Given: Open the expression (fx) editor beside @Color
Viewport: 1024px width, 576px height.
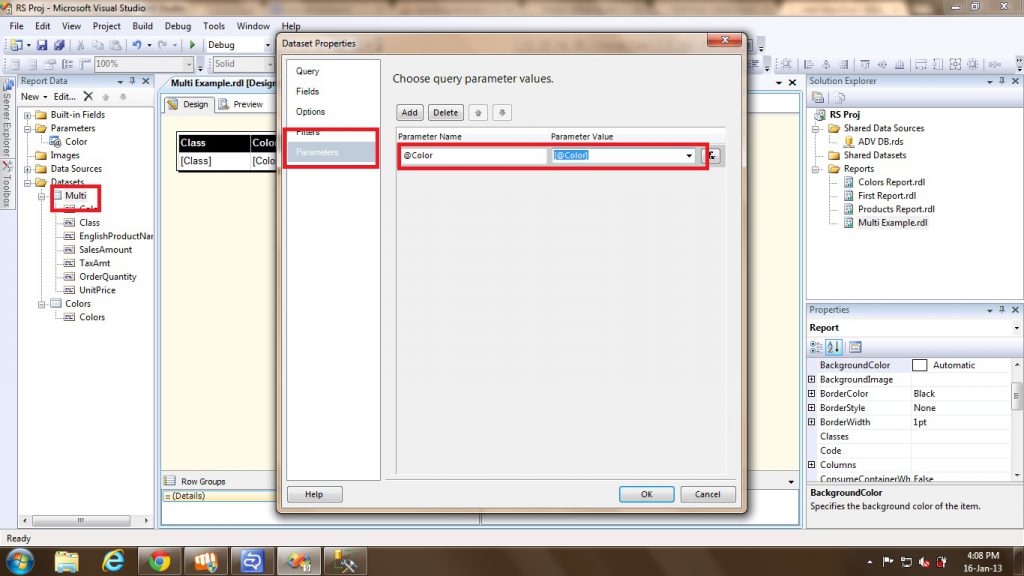Looking at the screenshot, I should click(712, 157).
